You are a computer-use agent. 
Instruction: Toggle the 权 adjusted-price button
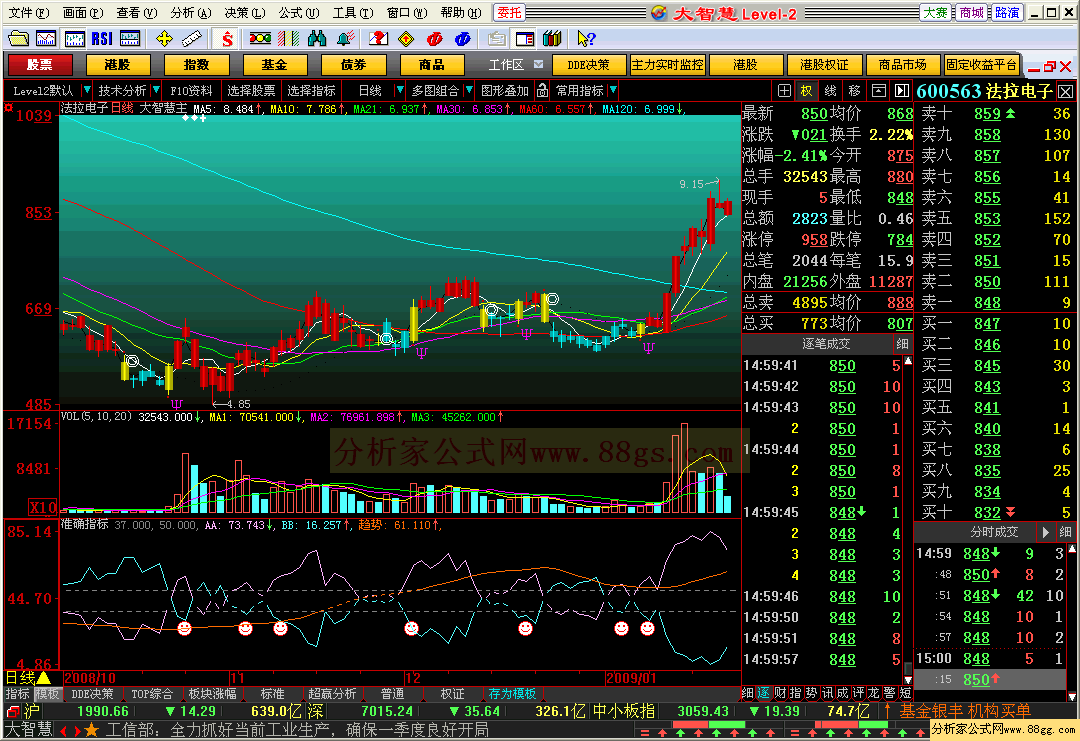[x=807, y=90]
